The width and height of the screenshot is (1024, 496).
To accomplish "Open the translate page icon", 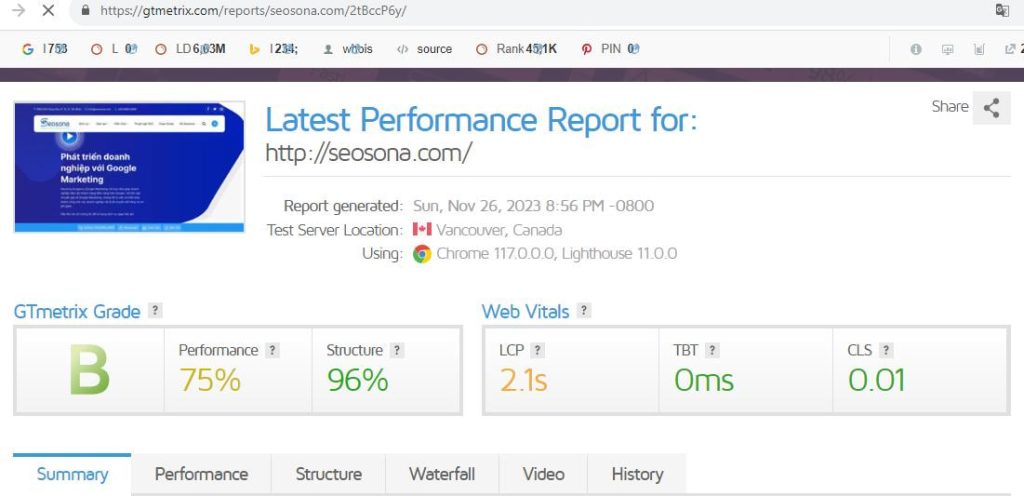I will 1002,10.
